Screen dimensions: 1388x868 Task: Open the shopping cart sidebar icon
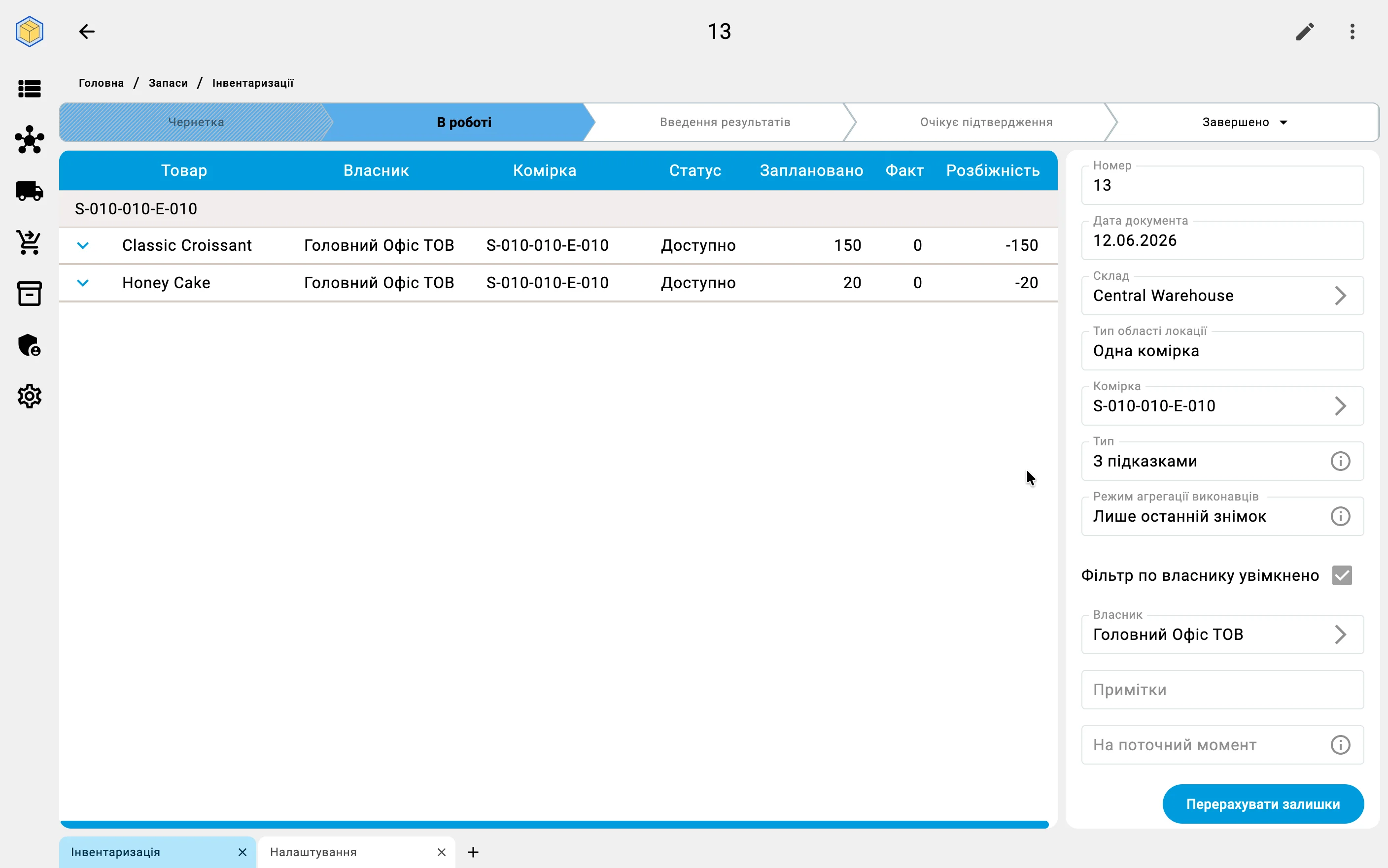click(x=29, y=242)
